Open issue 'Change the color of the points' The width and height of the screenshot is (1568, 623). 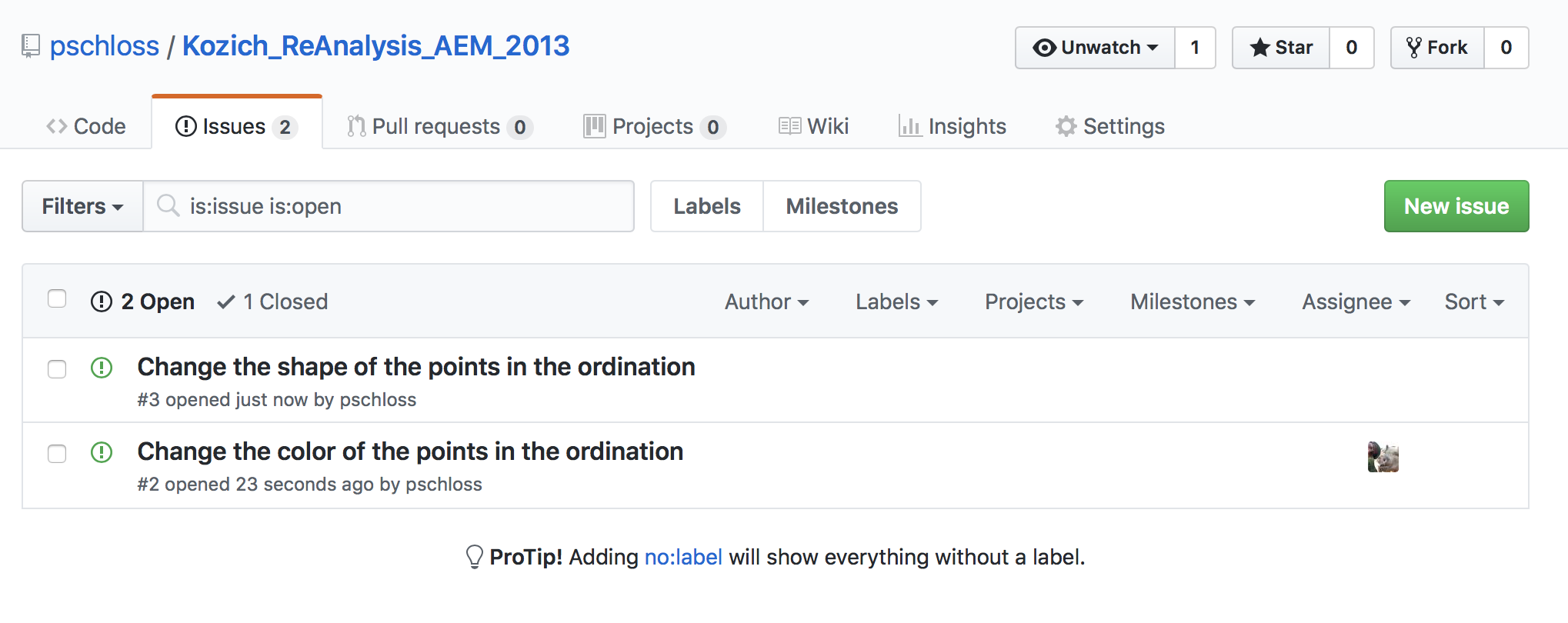tap(410, 451)
